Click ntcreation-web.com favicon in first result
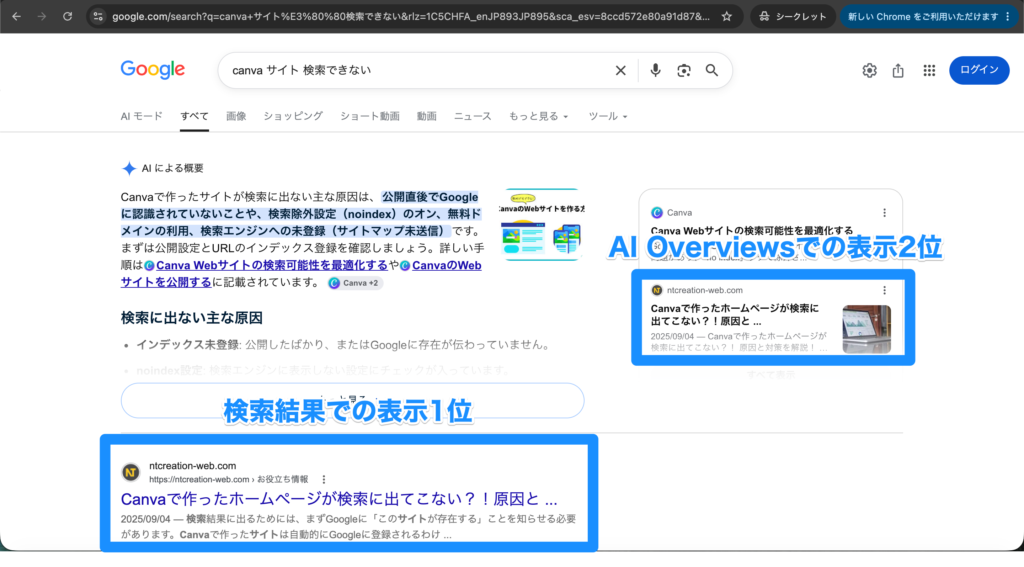This screenshot has width=1024, height=567. coord(131,472)
